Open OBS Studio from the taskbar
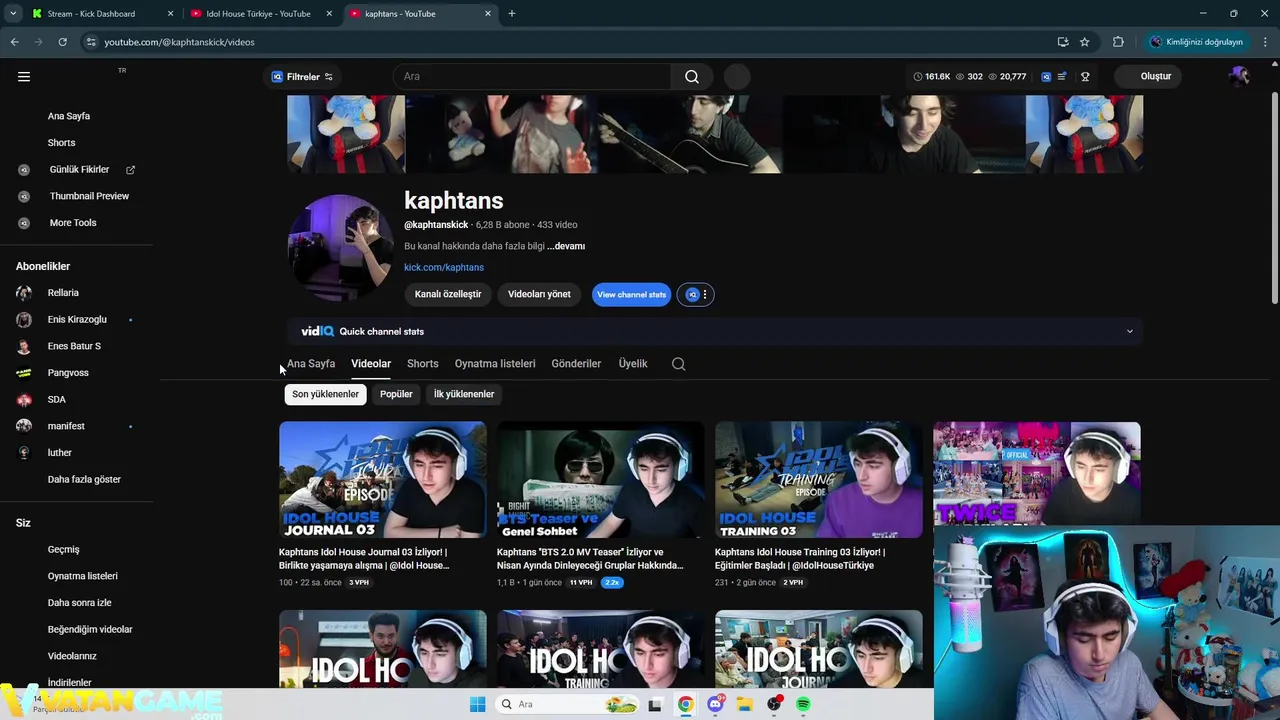 coord(774,705)
